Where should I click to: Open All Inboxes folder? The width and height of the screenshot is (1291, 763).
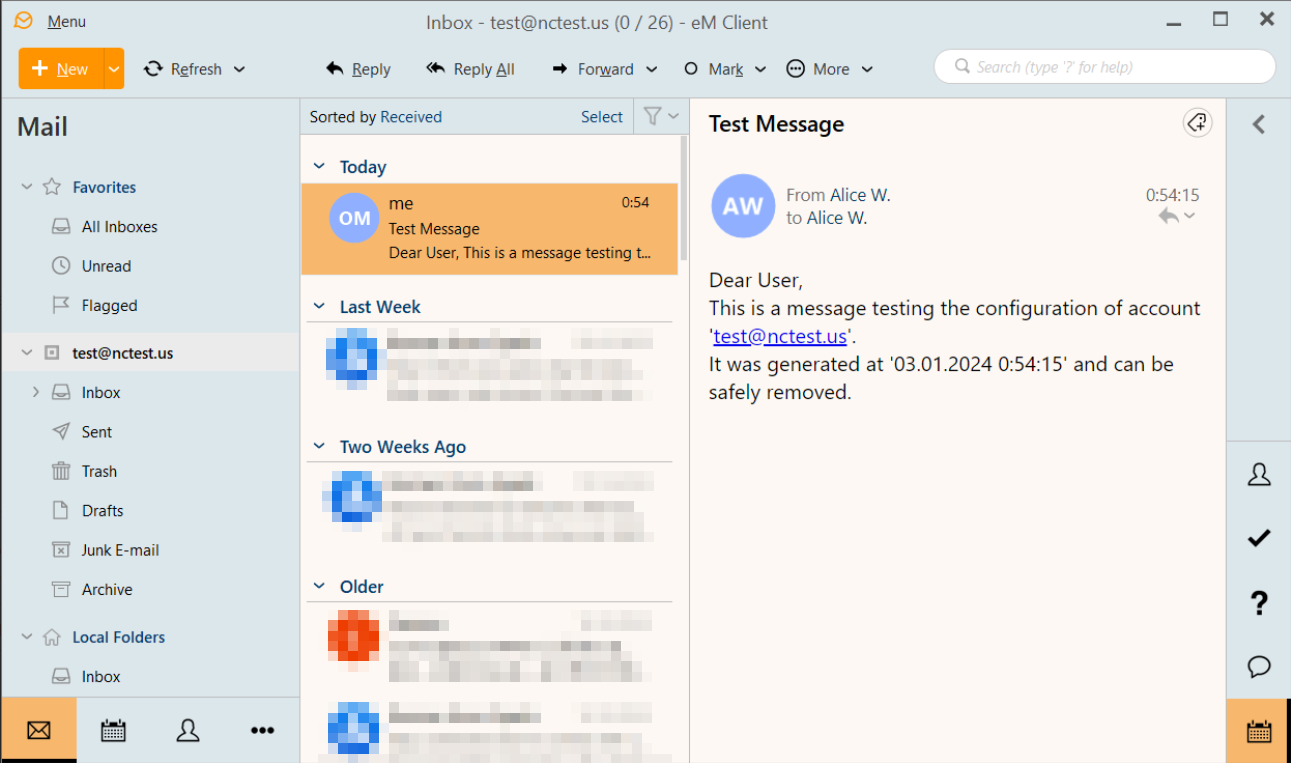pos(119,227)
